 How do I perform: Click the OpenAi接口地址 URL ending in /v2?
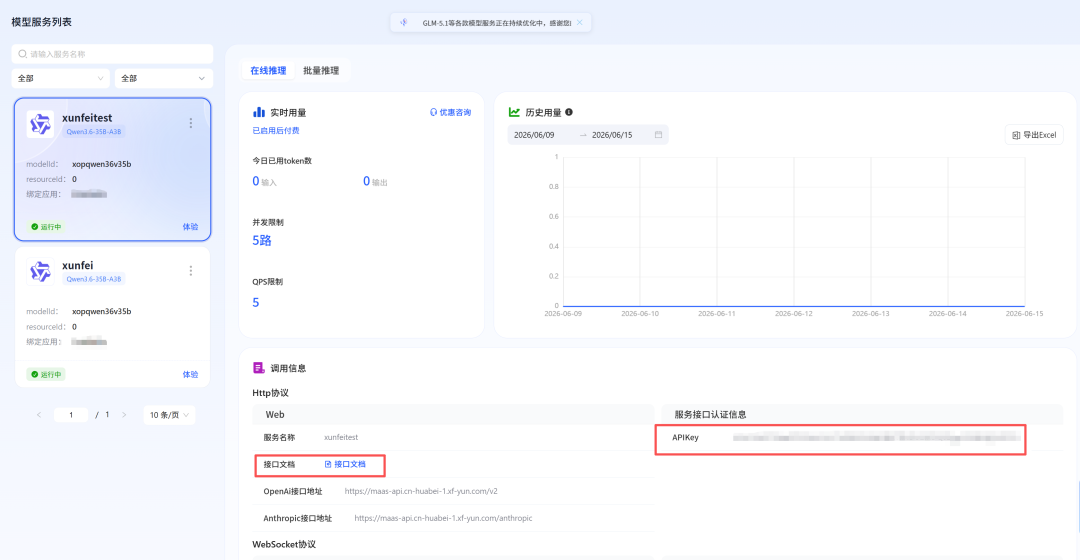coord(421,491)
